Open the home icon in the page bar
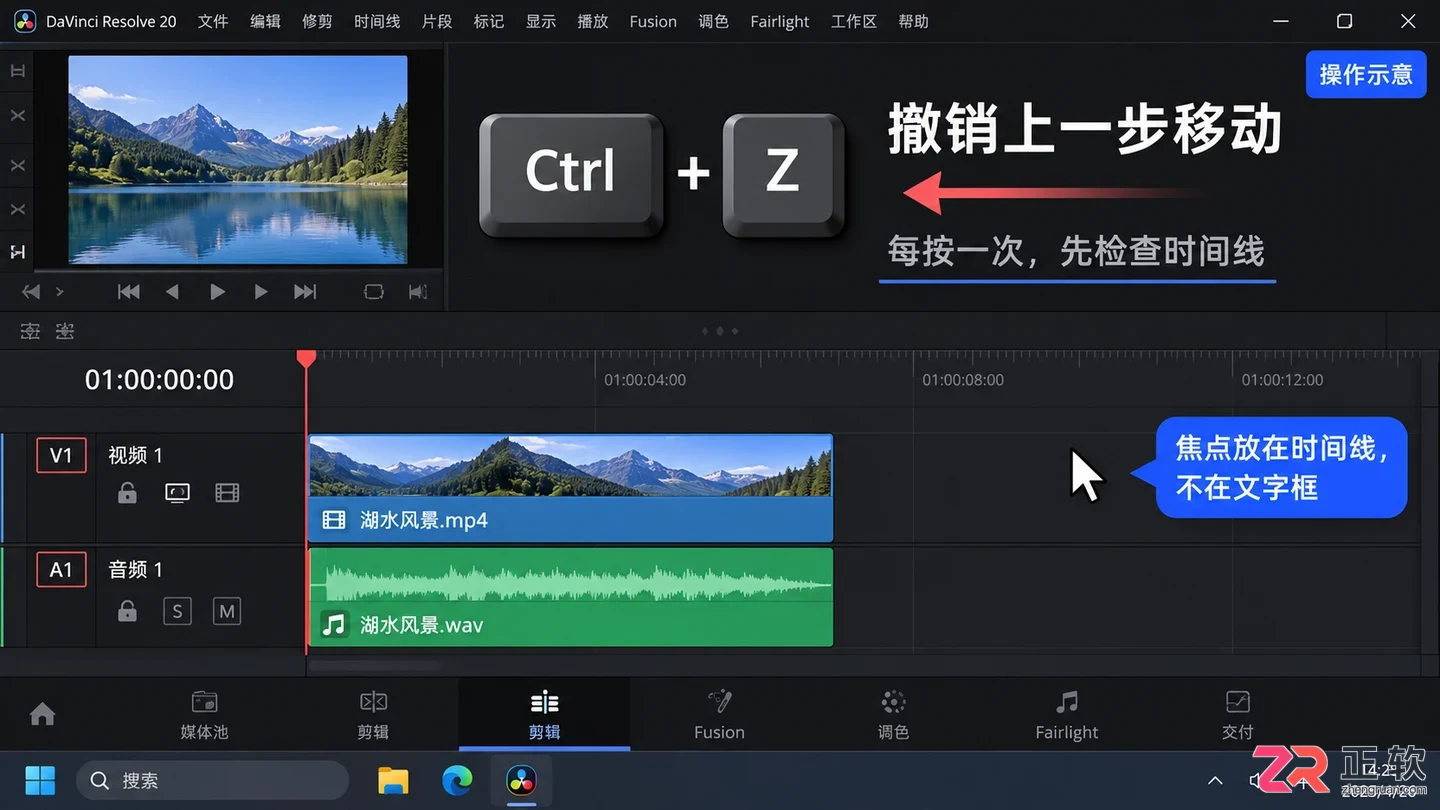This screenshot has height=810, width=1440. tap(42, 714)
